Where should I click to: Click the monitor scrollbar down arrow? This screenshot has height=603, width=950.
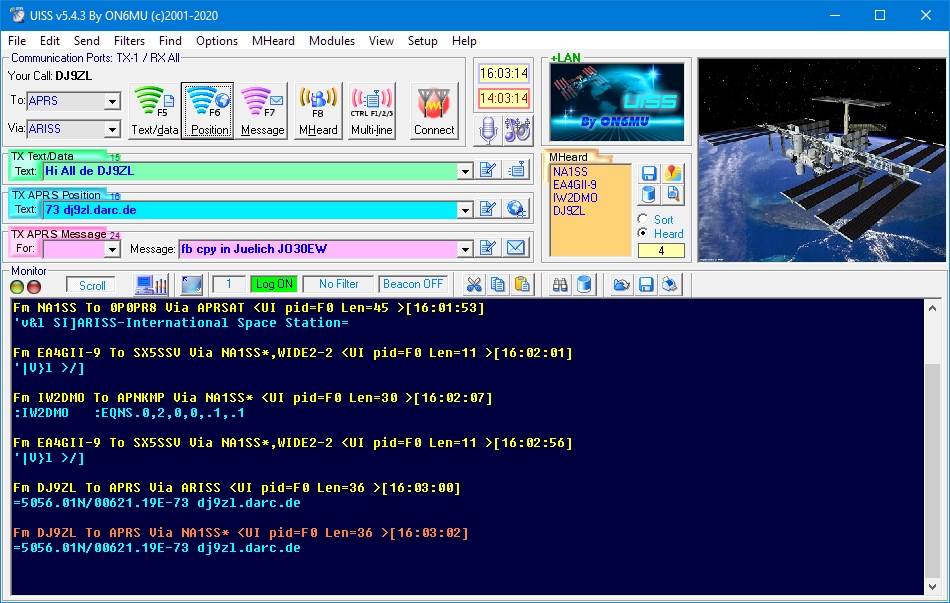tap(932, 586)
